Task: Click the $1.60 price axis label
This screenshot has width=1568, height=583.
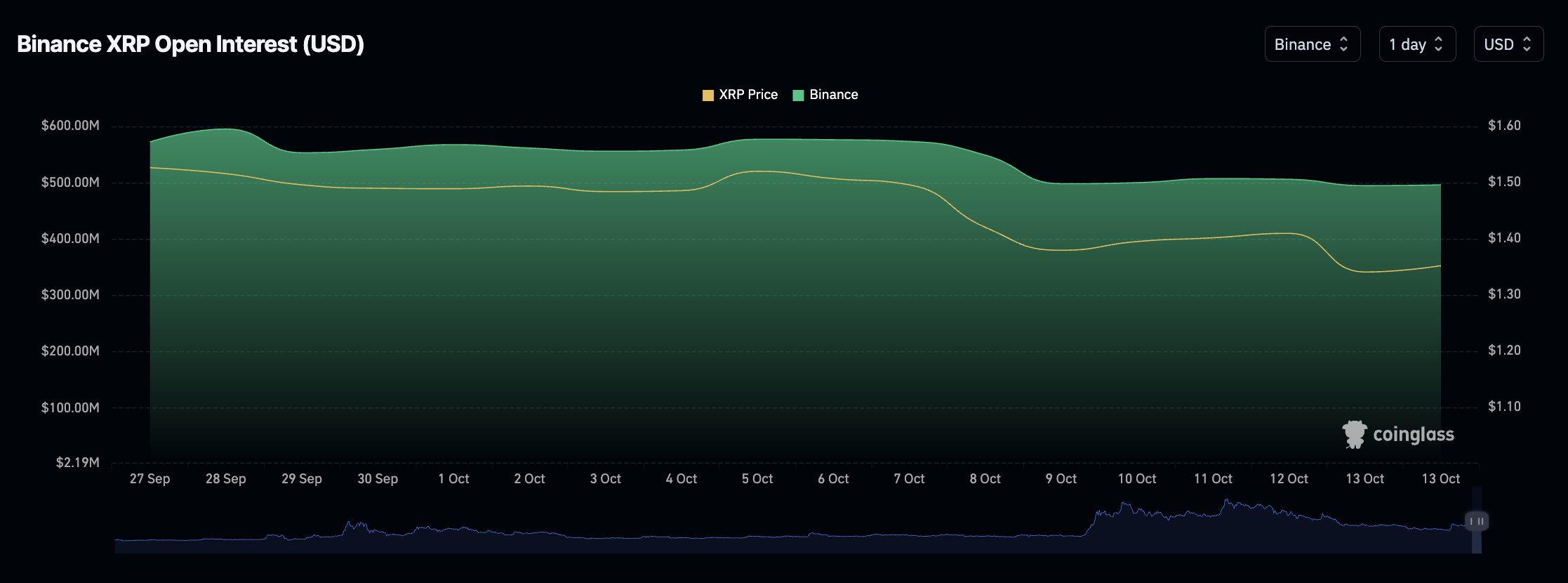Action: (x=1504, y=126)
